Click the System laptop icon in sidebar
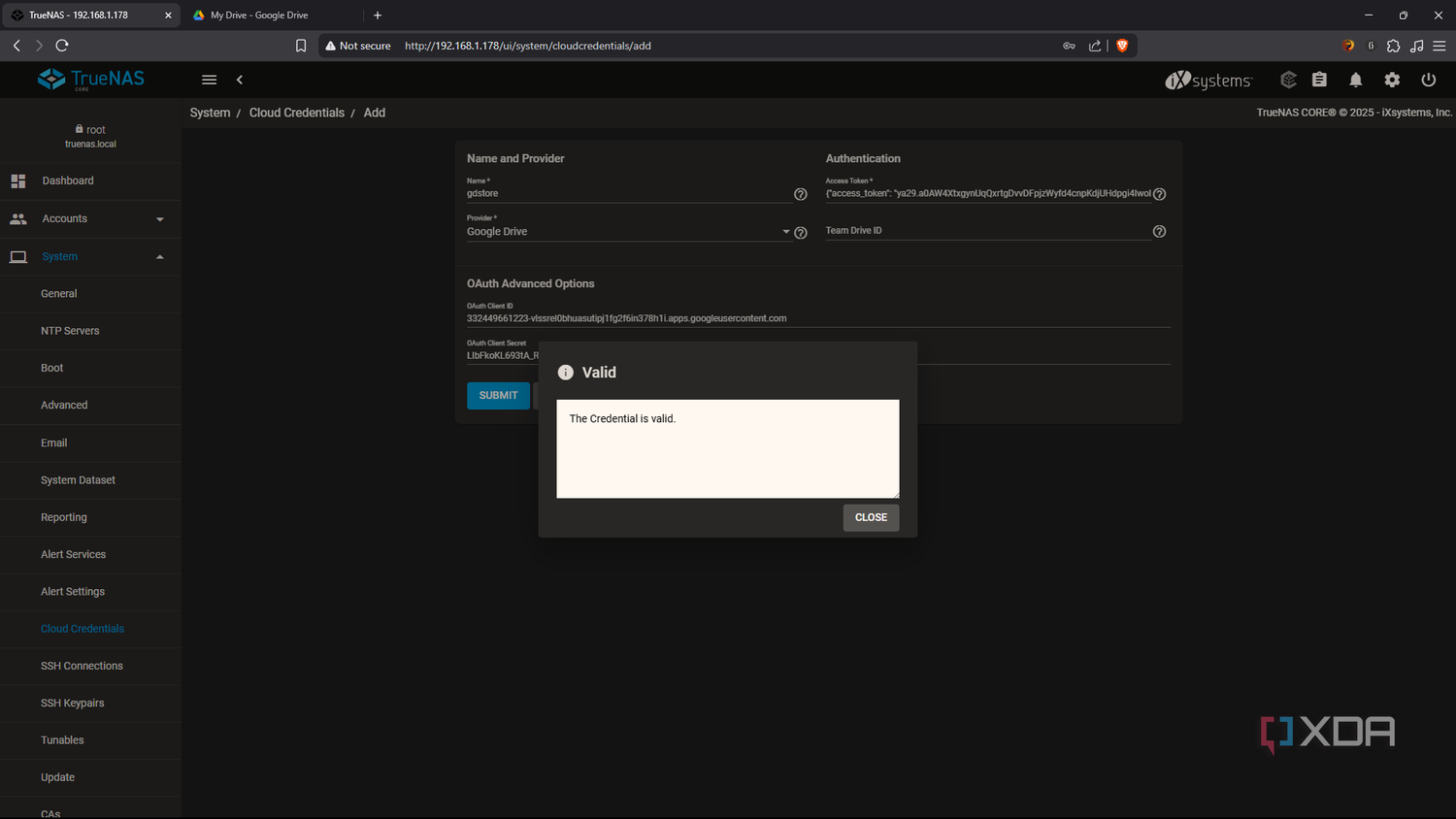 point(18,257)
